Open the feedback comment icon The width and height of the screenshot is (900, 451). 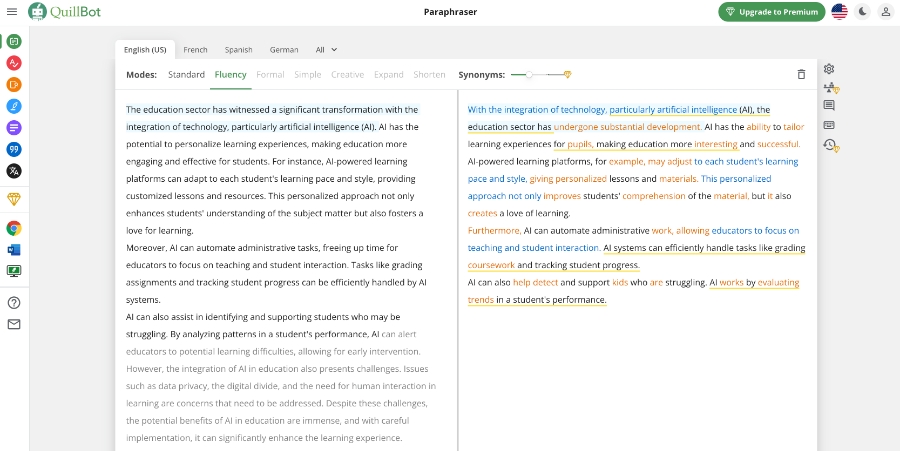pyautogui.click(x=829, y=106)
